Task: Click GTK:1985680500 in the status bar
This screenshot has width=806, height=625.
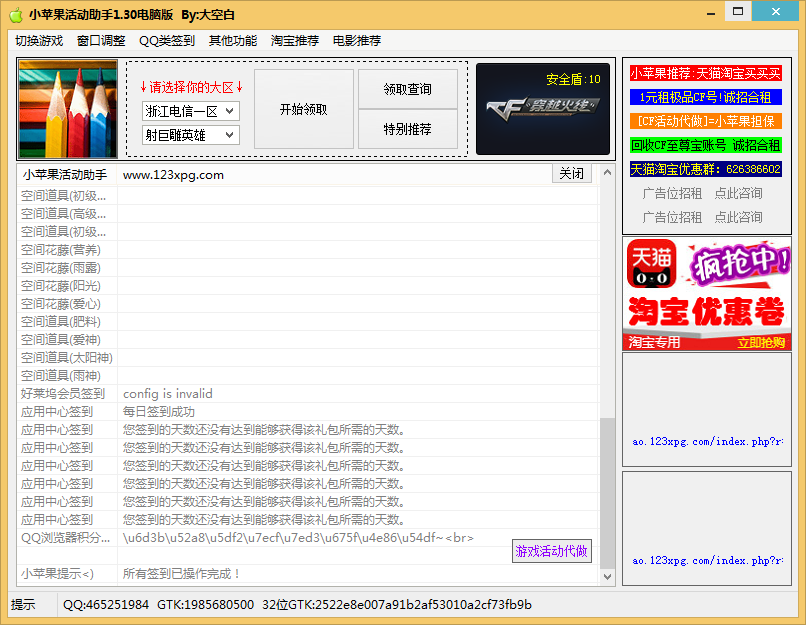Action: [x=206, y=604]
